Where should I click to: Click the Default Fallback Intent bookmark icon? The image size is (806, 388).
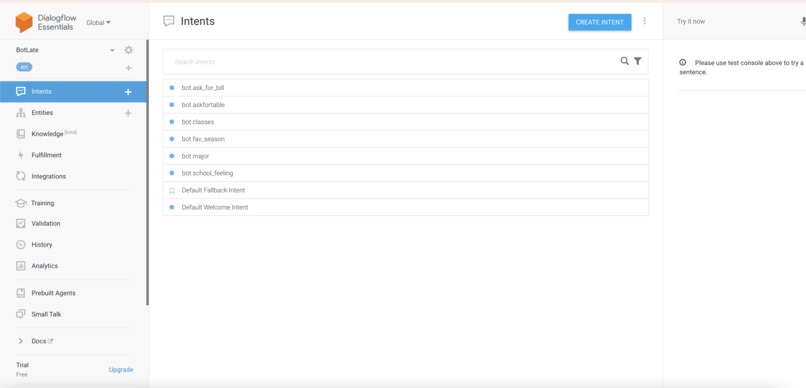click(172, 191)
